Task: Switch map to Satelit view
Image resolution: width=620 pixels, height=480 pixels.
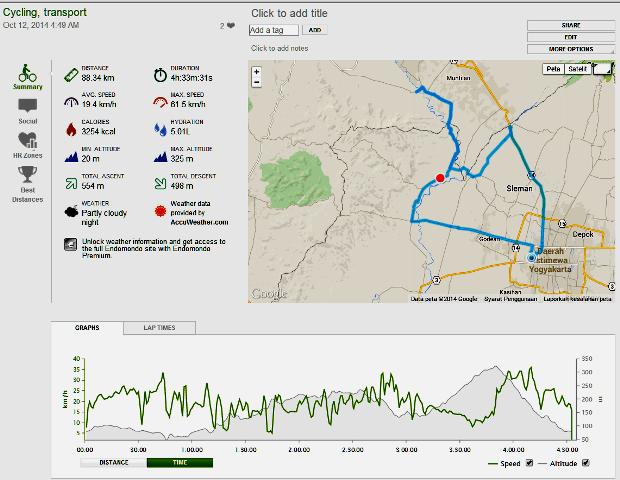Action: tap(577, 69)
